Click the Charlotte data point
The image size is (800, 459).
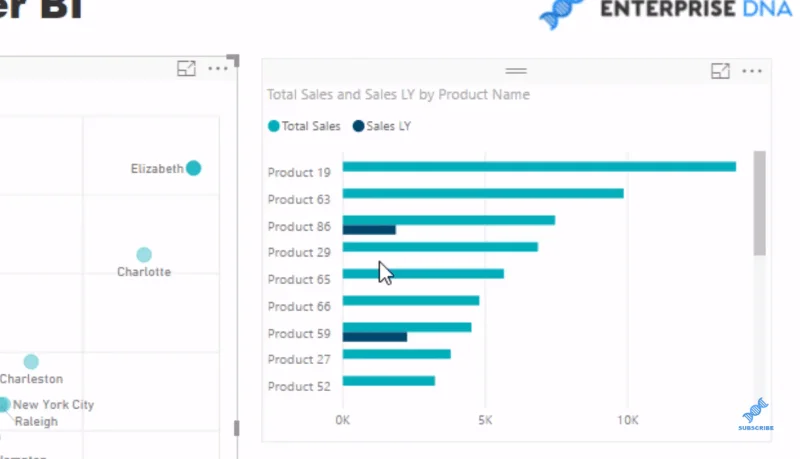click(144, 254)
